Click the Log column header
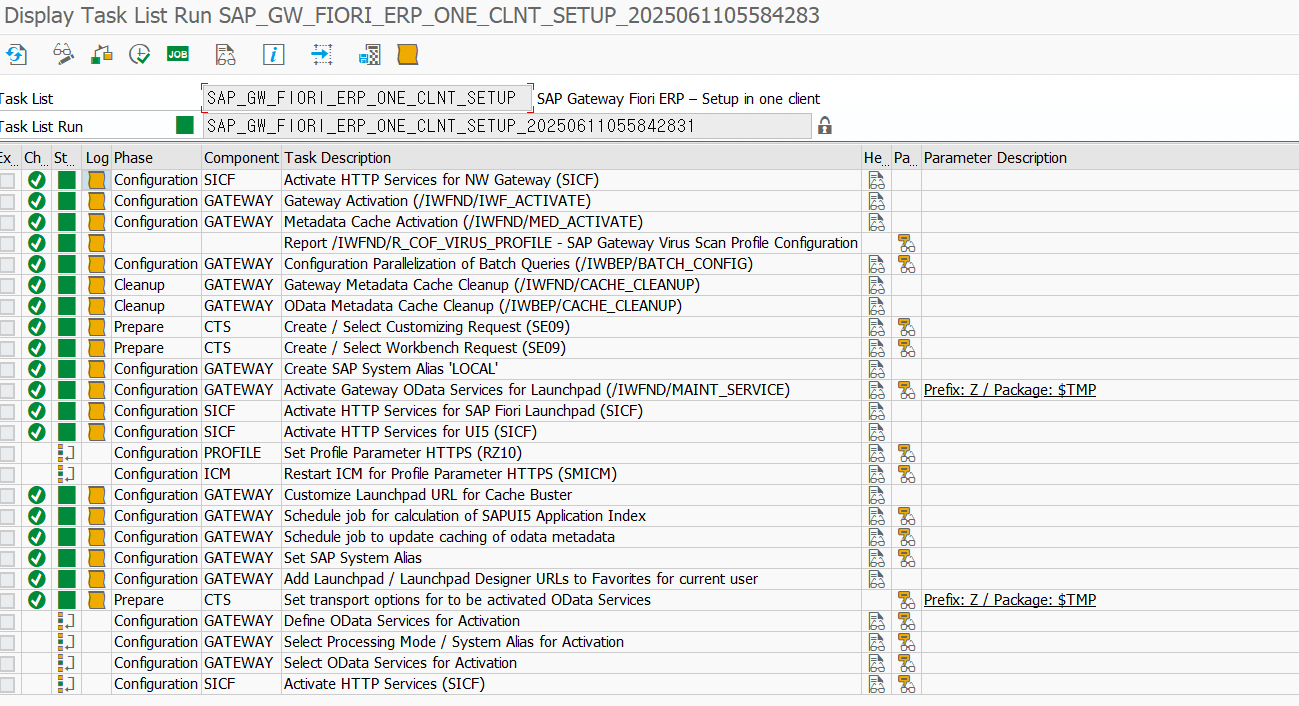 click(97, 158)
